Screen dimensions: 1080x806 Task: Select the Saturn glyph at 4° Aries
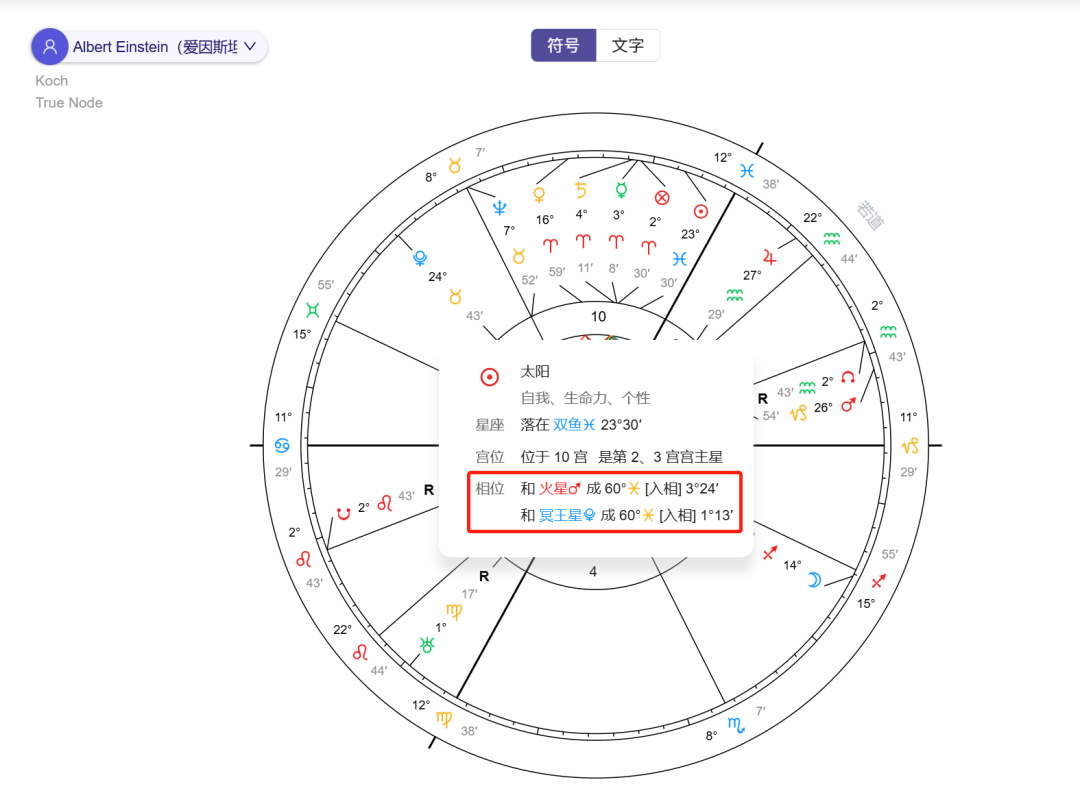pyautogui.click(x=581, y=189)
